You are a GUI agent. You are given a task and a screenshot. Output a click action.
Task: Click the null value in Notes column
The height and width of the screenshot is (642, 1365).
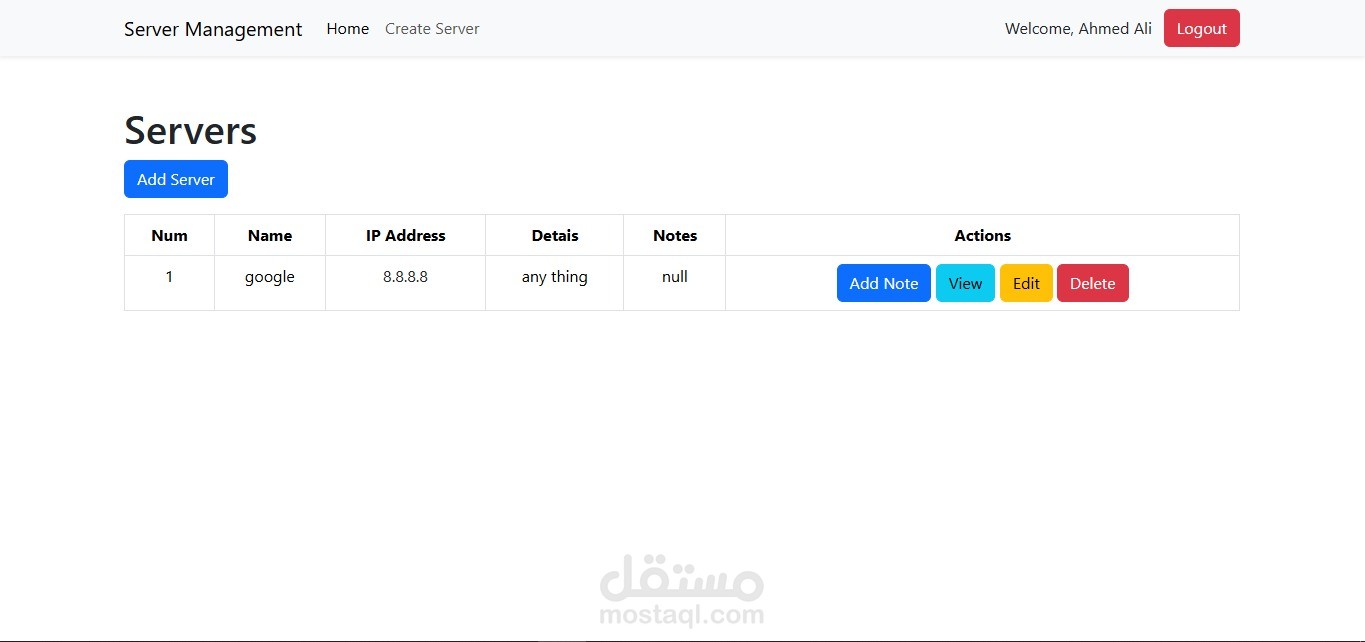(x=674, y=277)
